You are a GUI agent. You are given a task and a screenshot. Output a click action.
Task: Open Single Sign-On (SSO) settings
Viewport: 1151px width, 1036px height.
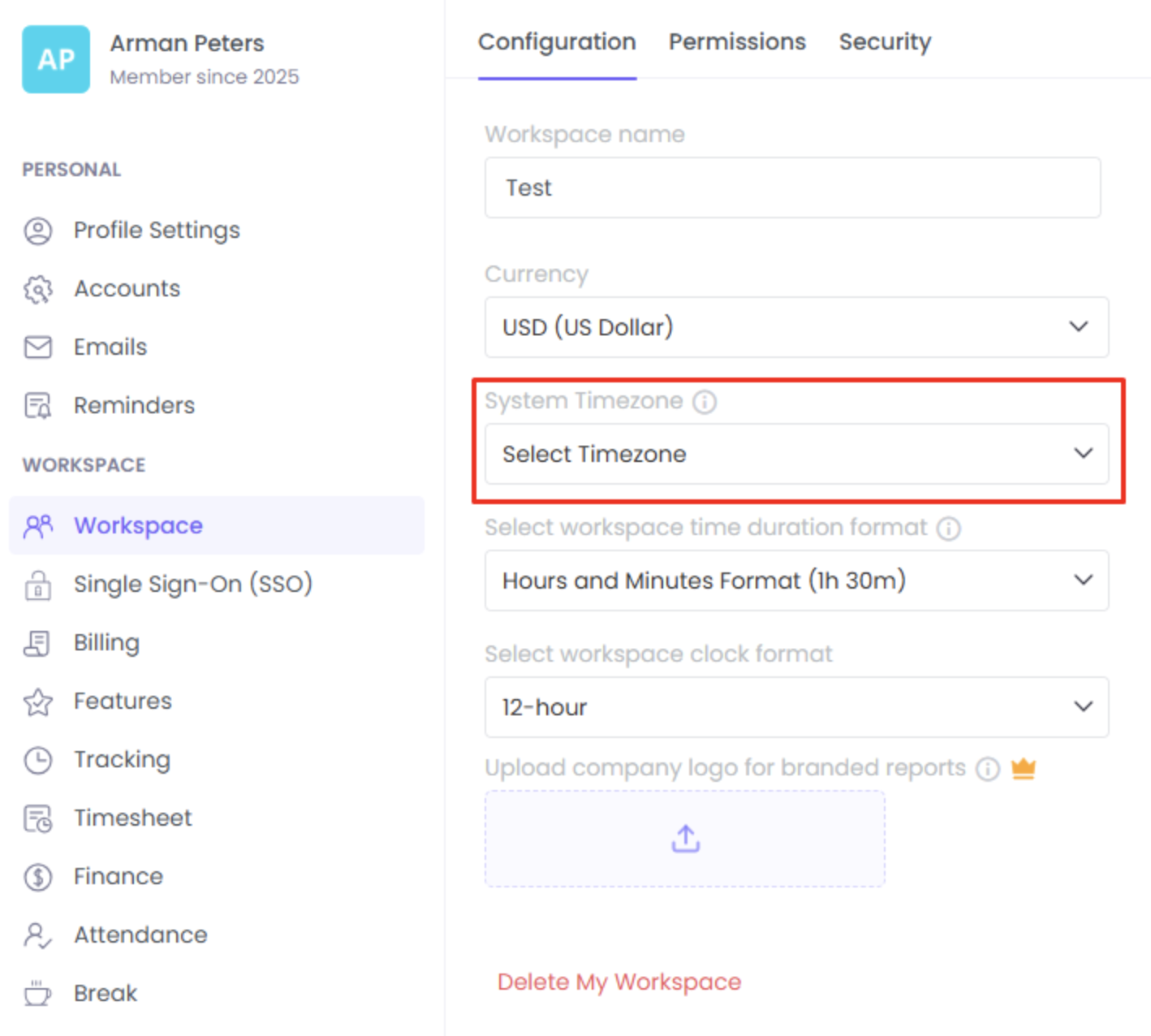point(192,585)
